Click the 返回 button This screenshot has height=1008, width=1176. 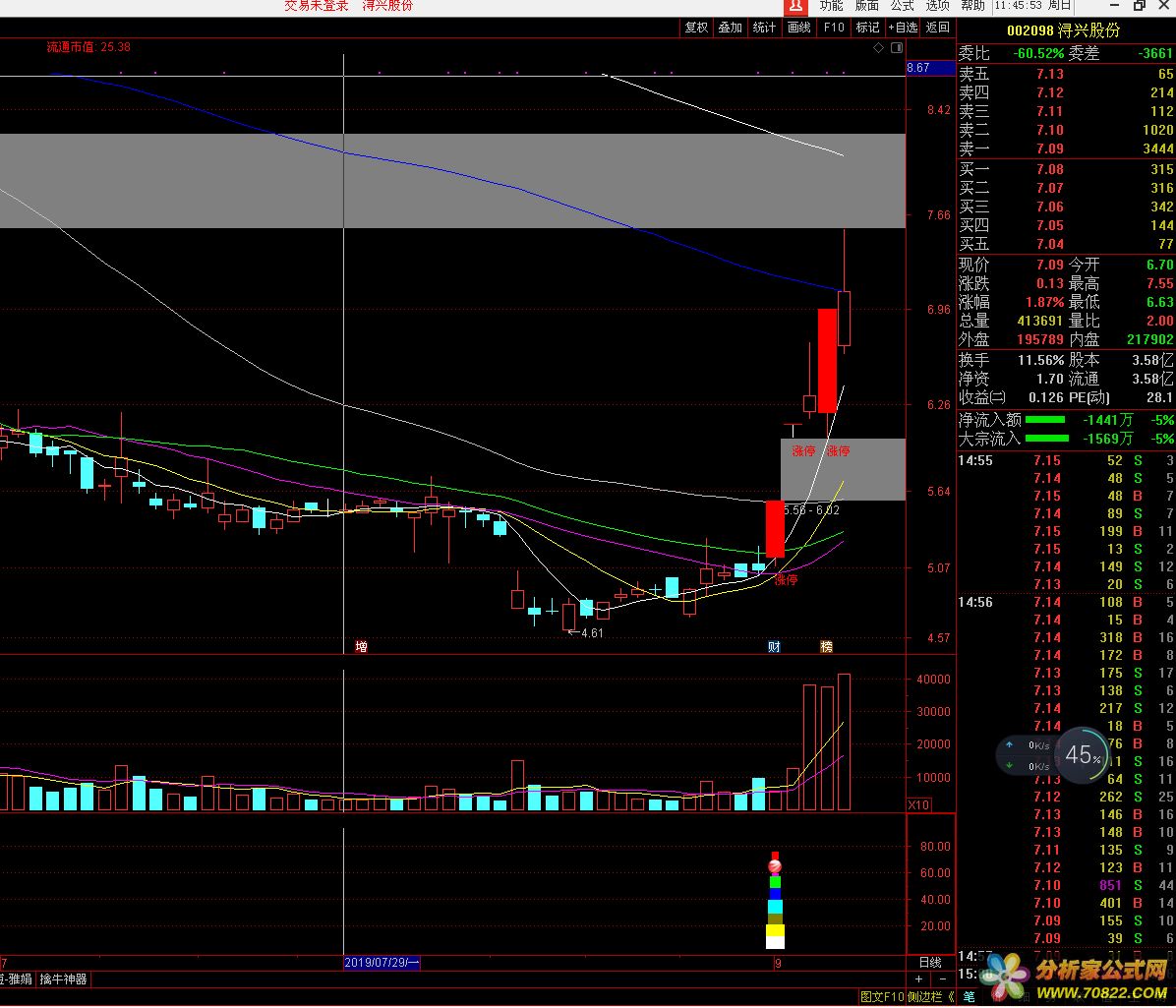[937, 28]
